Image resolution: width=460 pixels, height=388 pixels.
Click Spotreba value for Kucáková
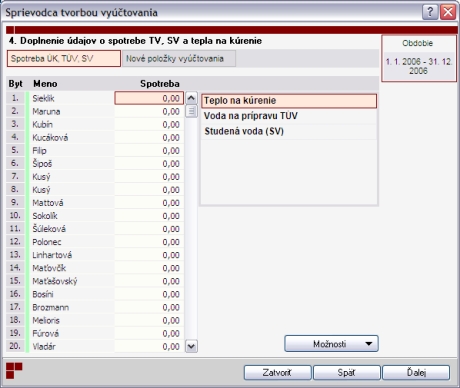pyautogui.click(x=149, y=137)
